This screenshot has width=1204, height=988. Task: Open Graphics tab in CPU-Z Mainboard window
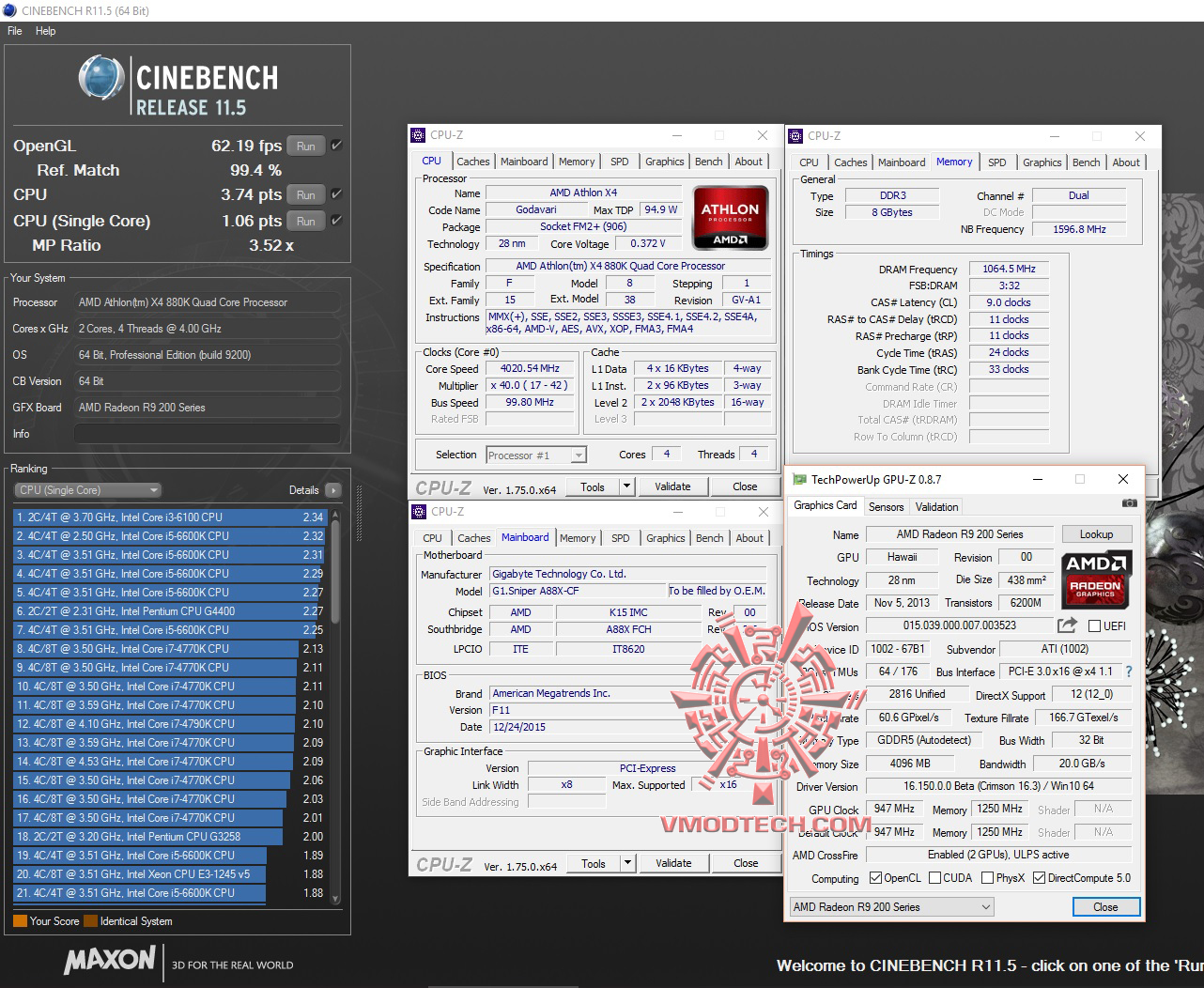[x=666, y=538]
